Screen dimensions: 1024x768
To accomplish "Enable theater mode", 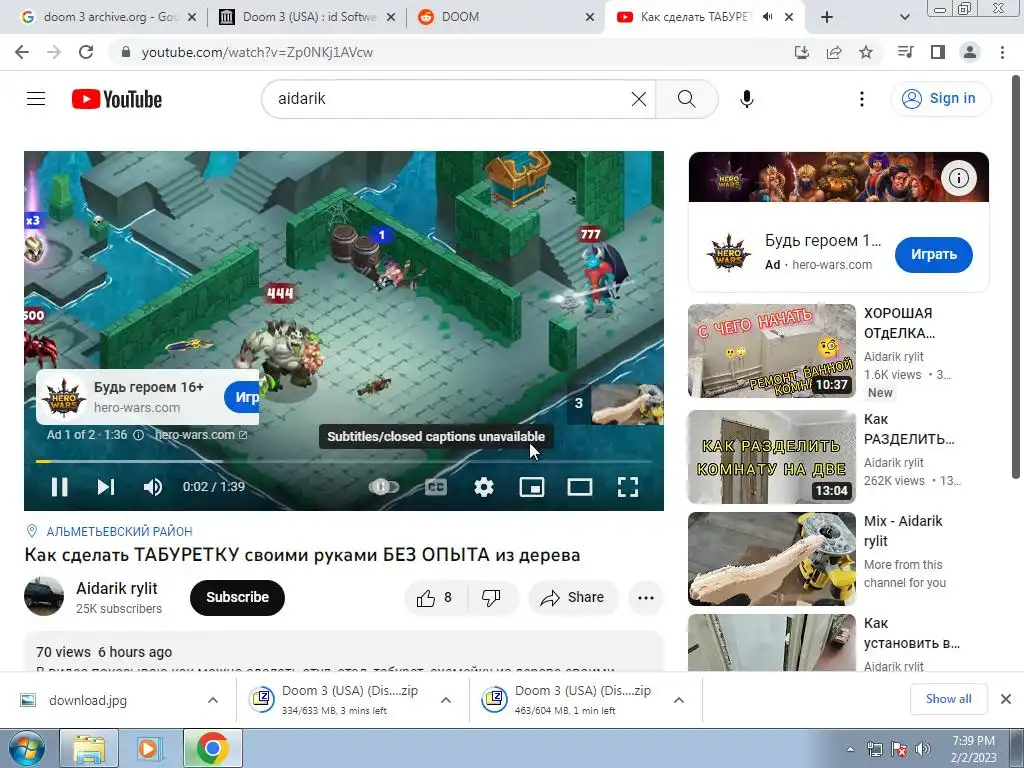I will pyautogui.click(x=580, y=487).
